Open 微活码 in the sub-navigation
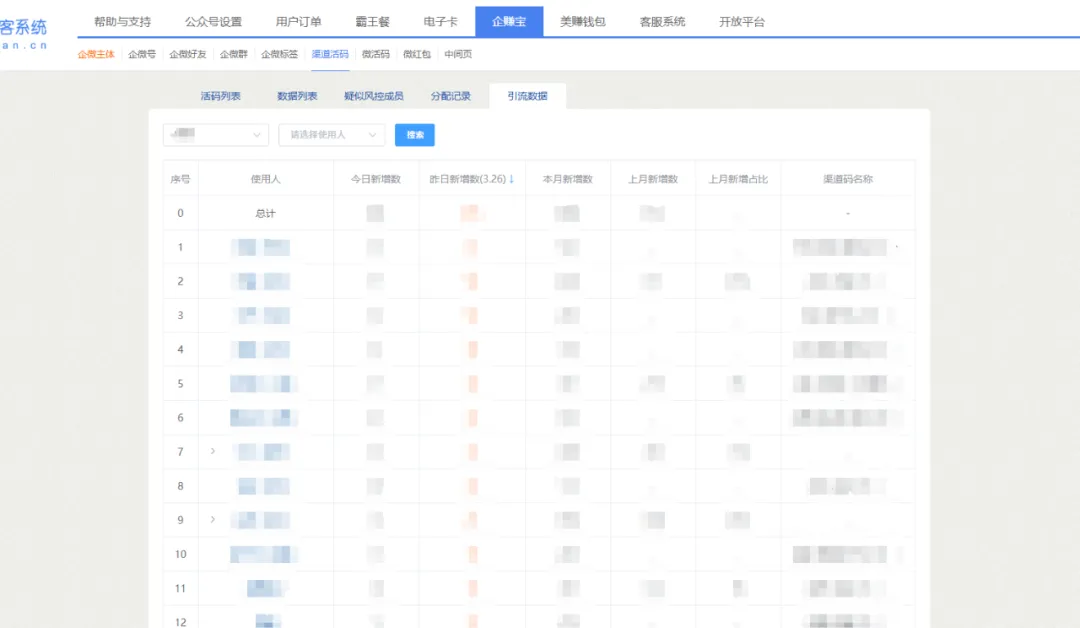This screenshot has height=628, width=1080. 376,54
